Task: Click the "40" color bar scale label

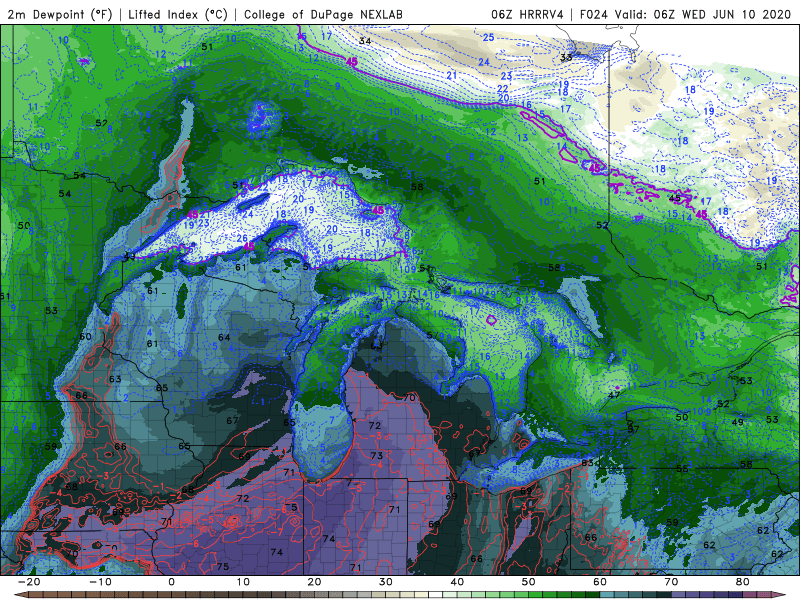Action: pos(457,582)
